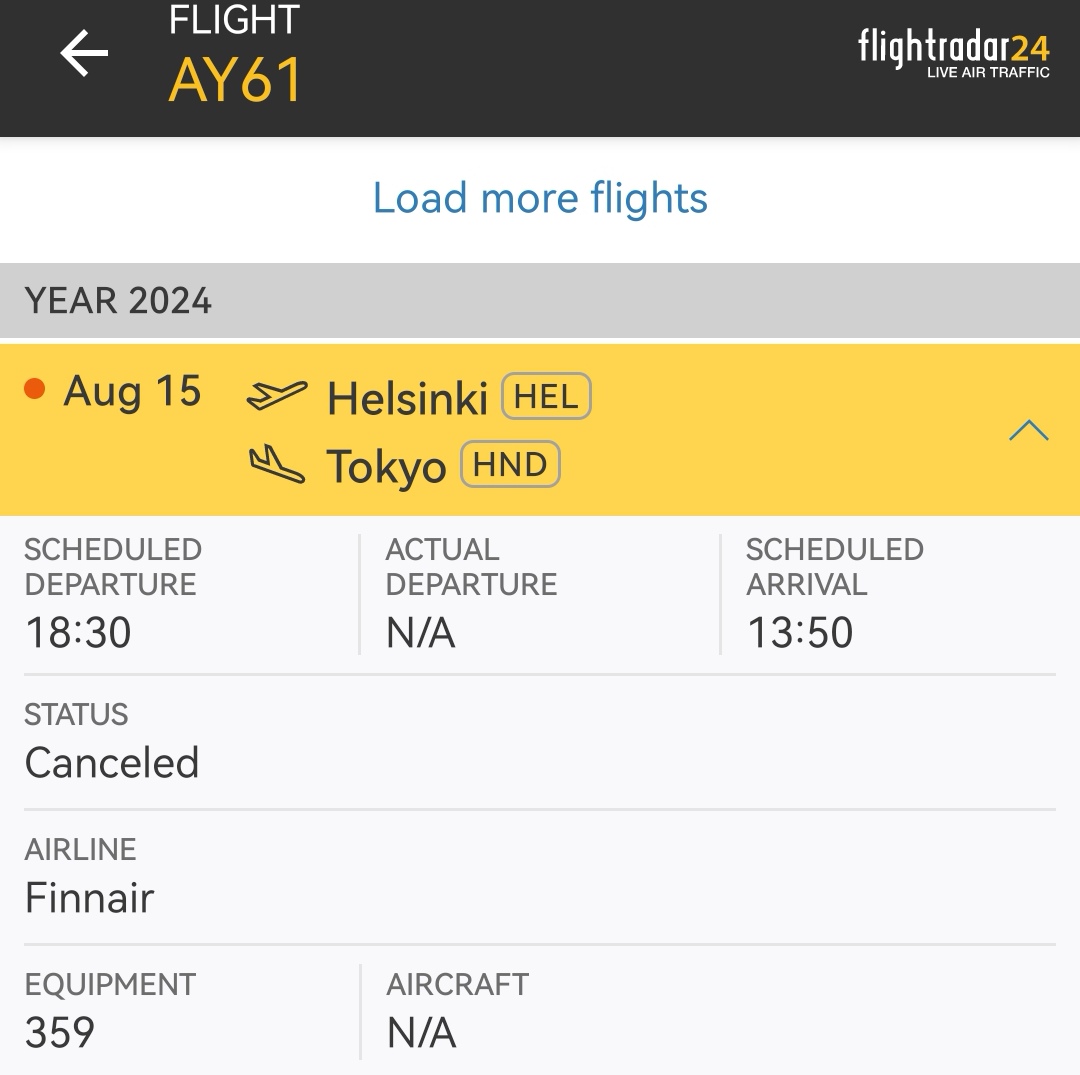Open the HND airport code badge

coord(510,464)
